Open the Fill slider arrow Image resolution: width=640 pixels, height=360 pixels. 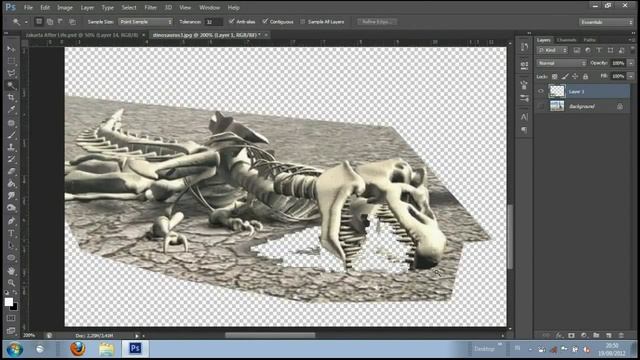click(631, 76)
